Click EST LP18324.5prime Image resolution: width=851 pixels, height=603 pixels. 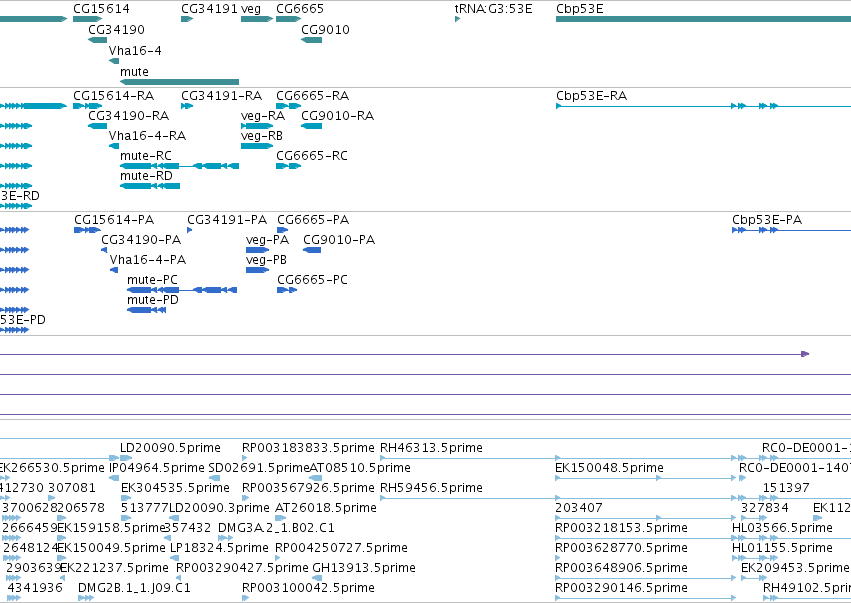coord(219,548)
